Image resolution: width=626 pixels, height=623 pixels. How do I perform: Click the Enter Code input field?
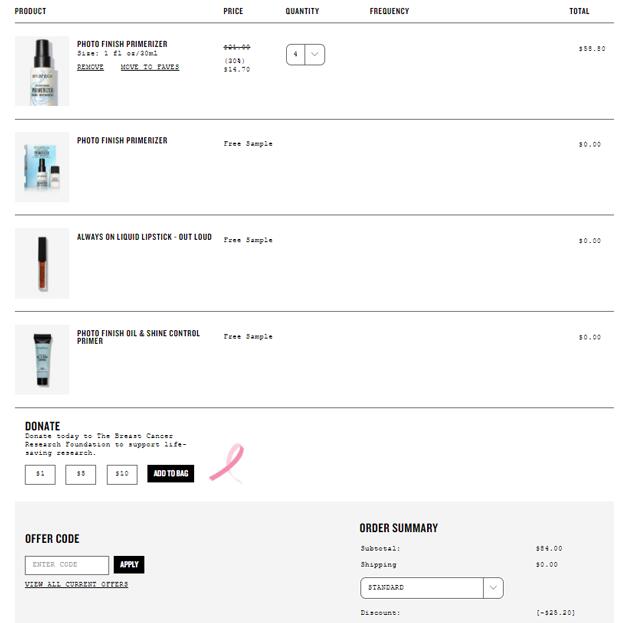coord(67,565)
